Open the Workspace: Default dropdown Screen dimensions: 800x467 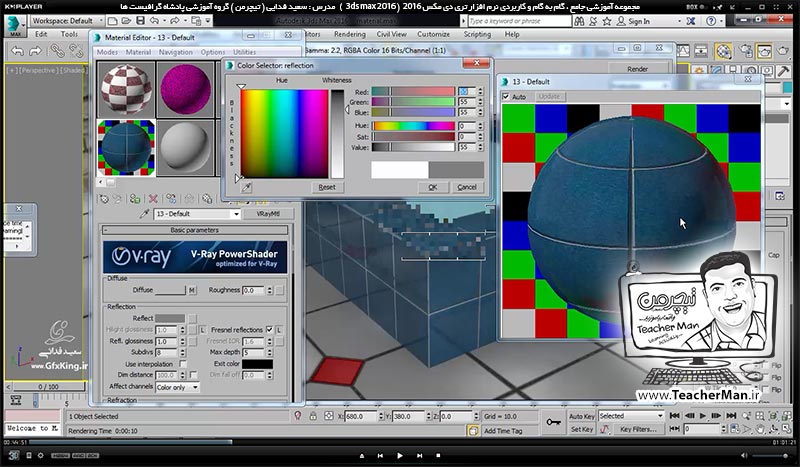tap(67, 21)
